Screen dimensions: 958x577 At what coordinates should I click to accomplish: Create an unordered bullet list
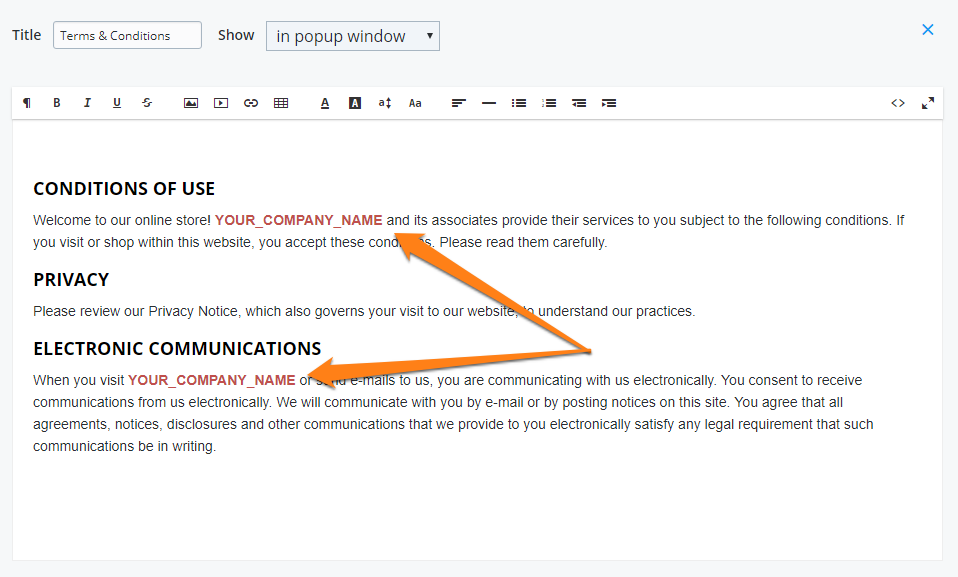click(x=519, y=102)
